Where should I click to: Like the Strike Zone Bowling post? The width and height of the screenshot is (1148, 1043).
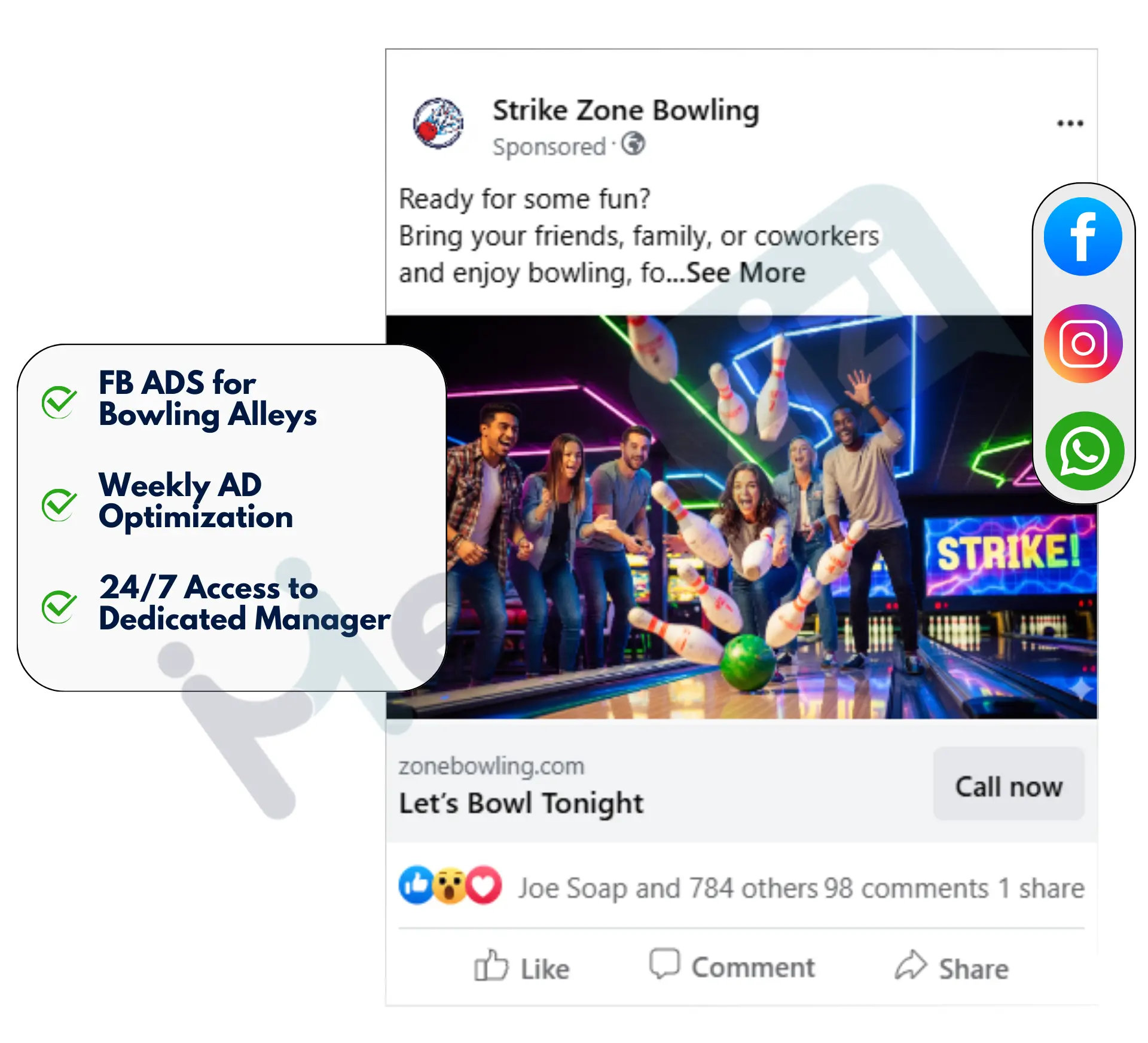[521, 967]
